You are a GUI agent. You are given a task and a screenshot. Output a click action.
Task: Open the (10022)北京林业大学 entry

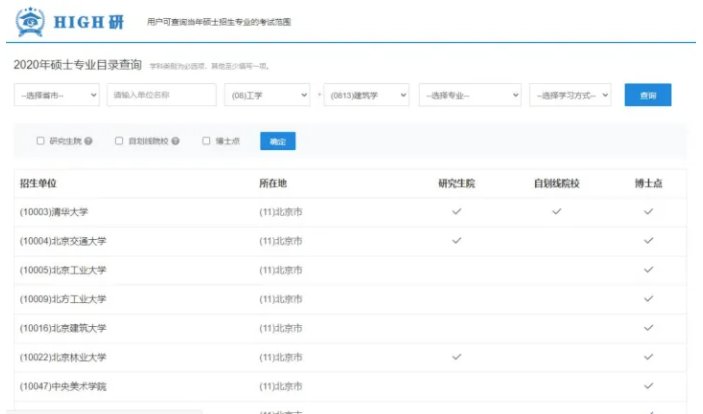[x=63, y=357]
